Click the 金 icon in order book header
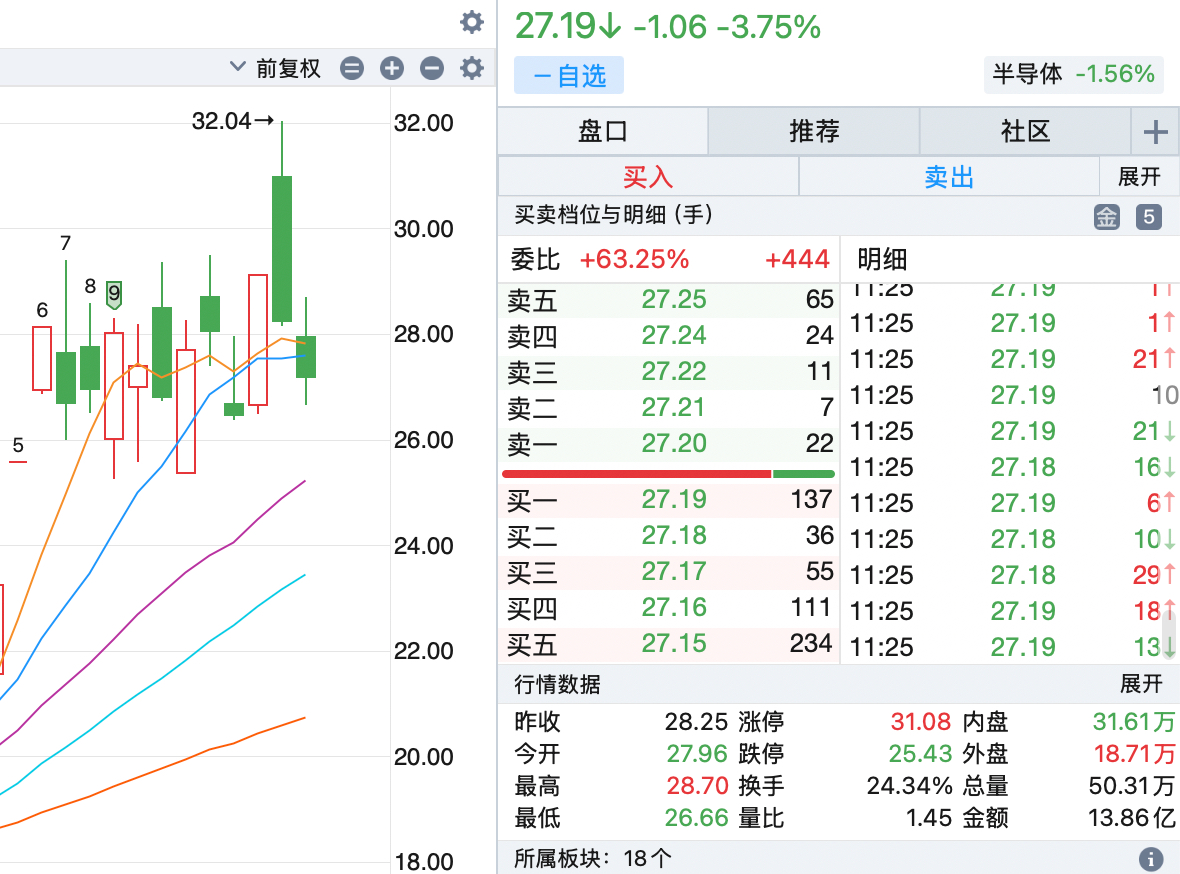 click(x=1107, y=216)
